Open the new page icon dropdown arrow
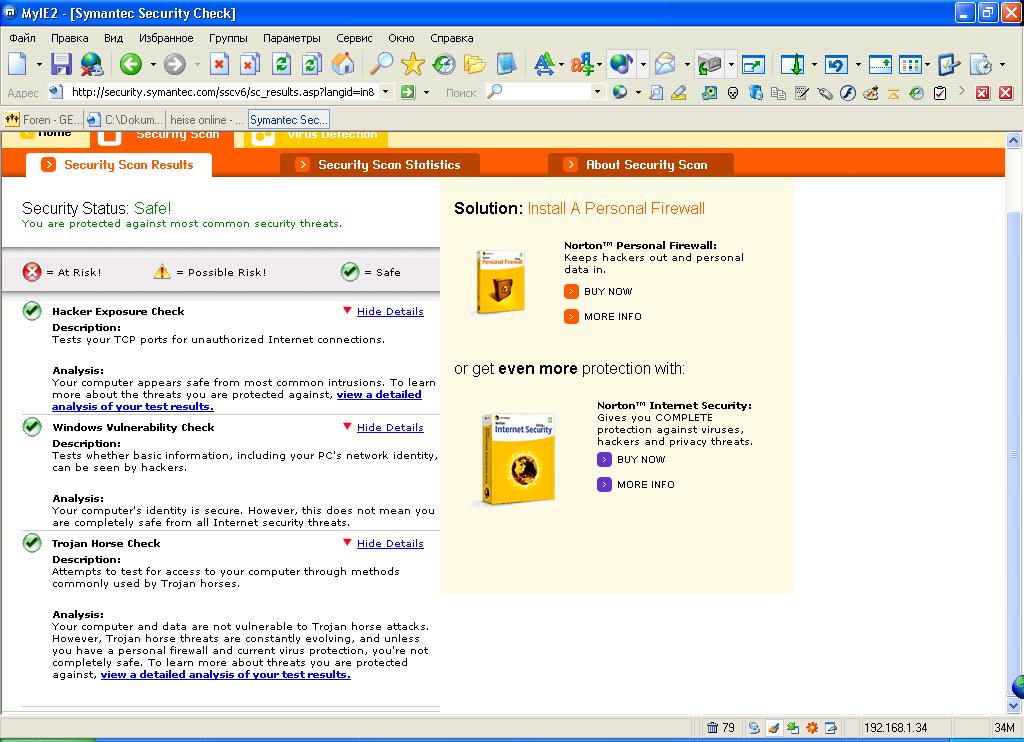 click(39, 64)
